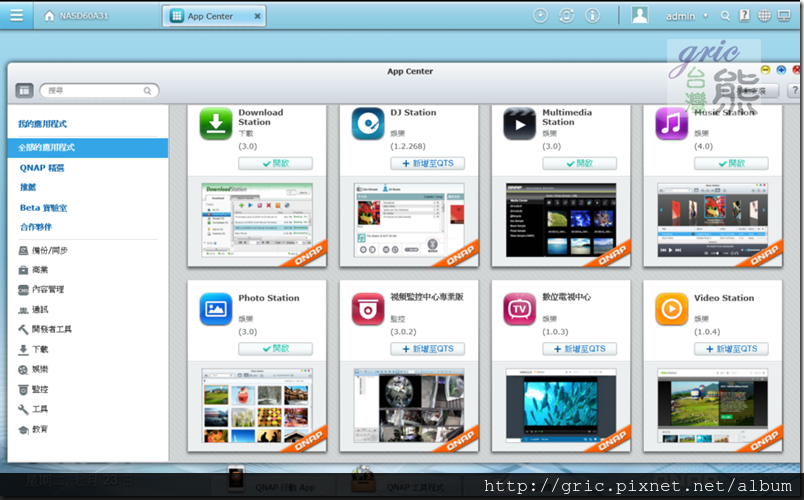The width and height of the screenshot is (804, 500).
Task: Switch to App Center taskbar tab
Action: pos(214,16)
